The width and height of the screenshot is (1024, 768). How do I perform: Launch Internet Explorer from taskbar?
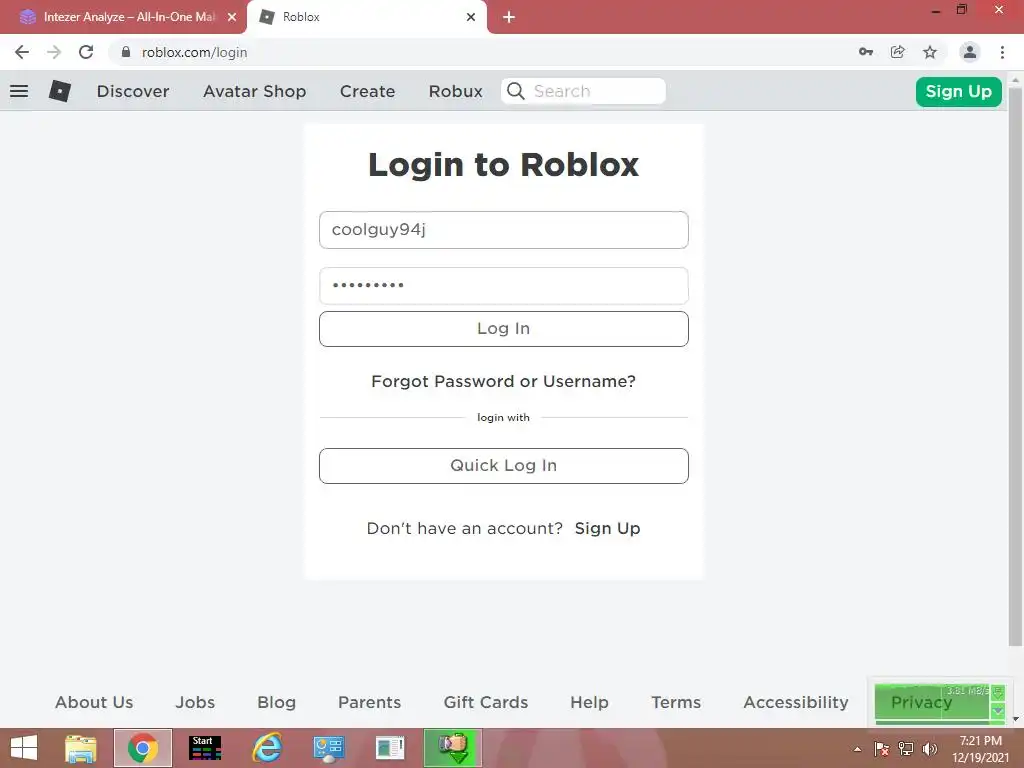click(267, 748)
